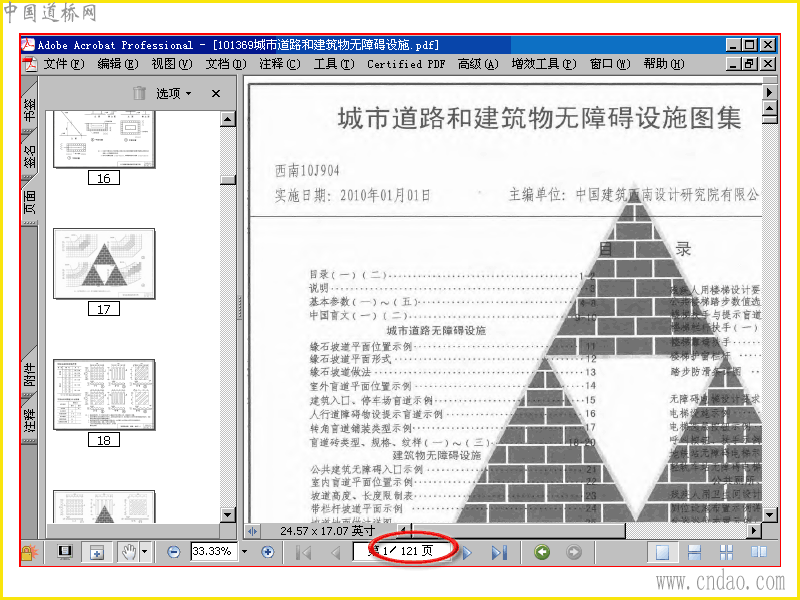Close the Pages panel with the X

[x=216, y=93]
